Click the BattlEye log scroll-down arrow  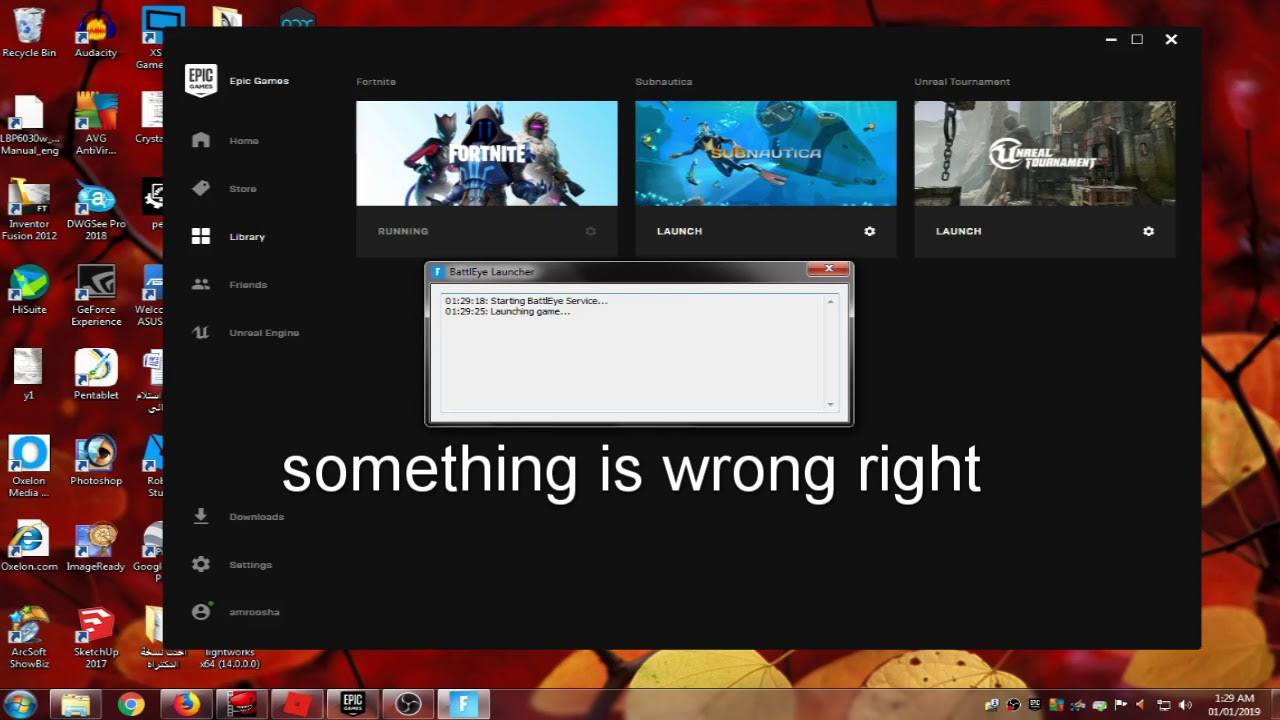[x=830, y=404]
